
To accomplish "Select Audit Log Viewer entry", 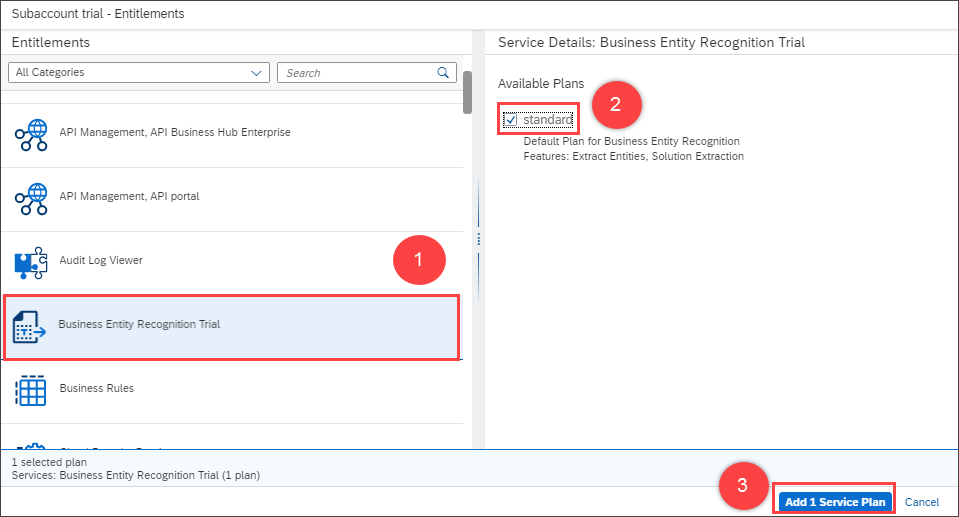I will pos(232,263).
